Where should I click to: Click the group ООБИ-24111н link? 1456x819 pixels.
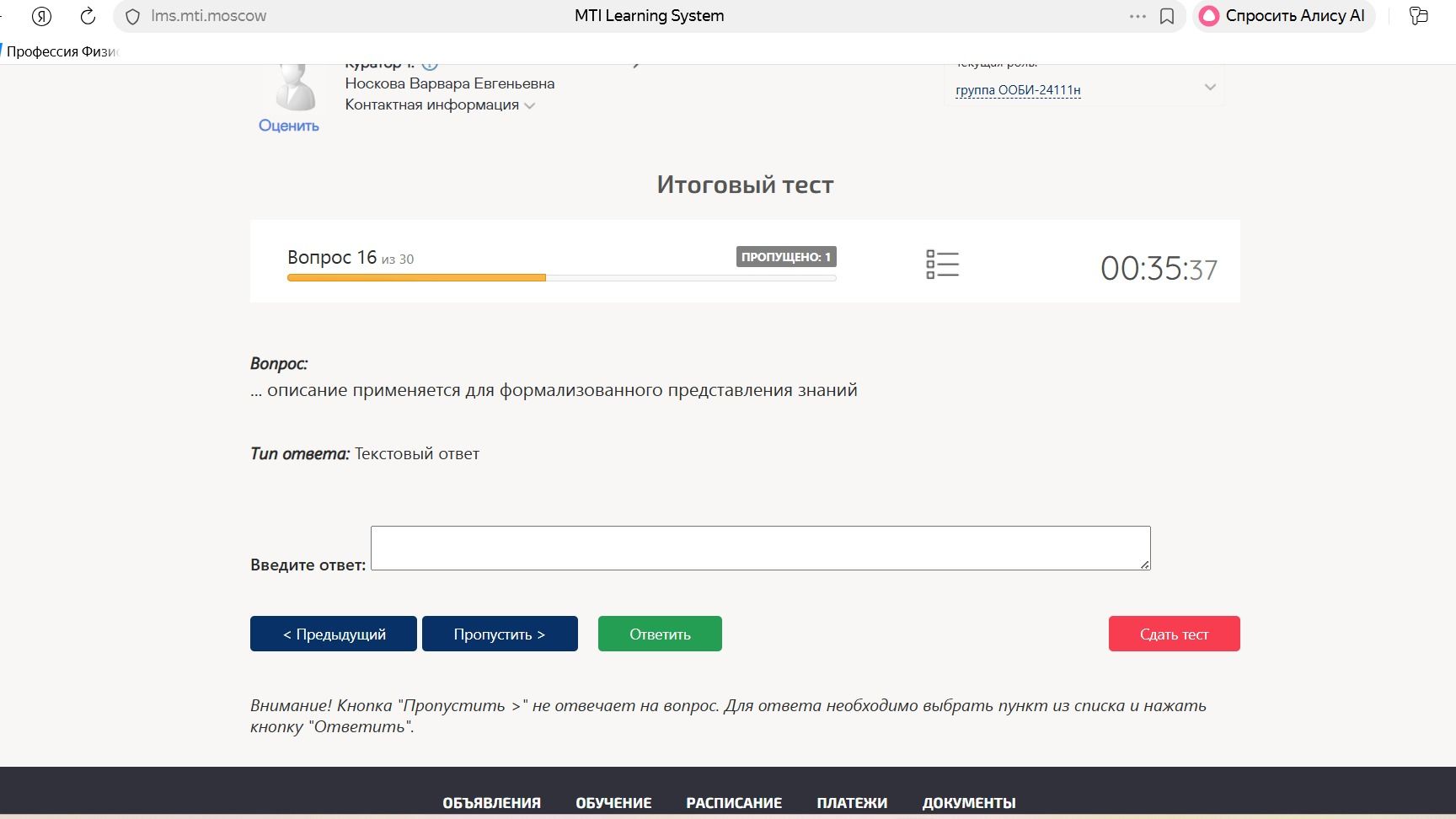pyautogui.click(x=1018, y=90)
